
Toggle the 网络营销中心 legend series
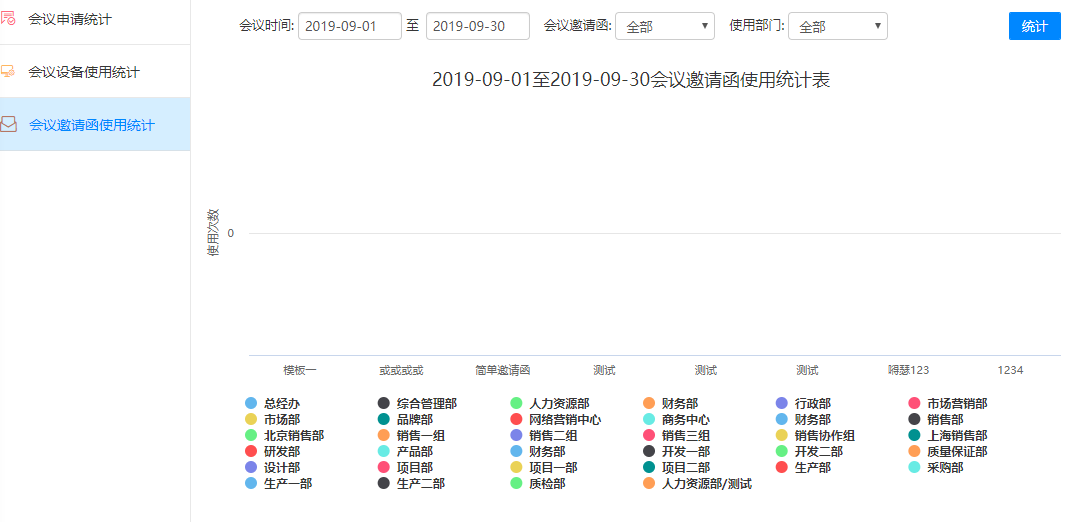click(x=564, y=420)
